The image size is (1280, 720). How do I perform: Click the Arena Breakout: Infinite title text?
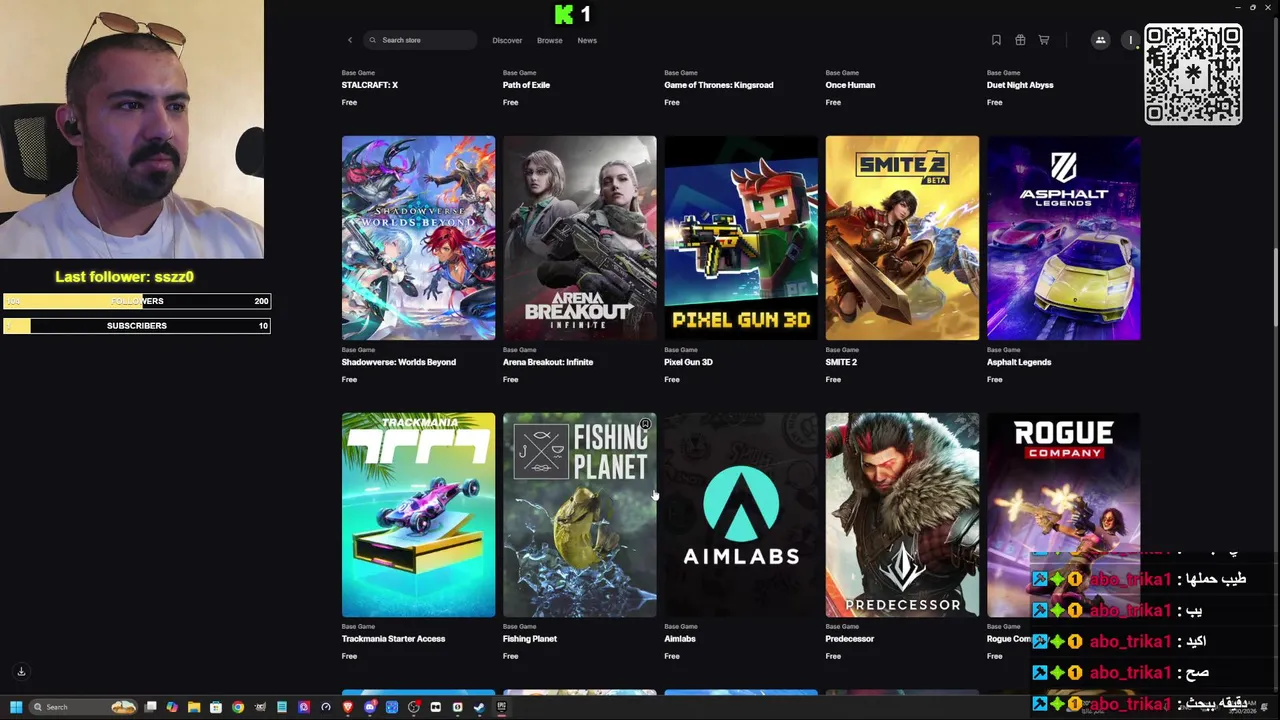(x=548, y=362)
